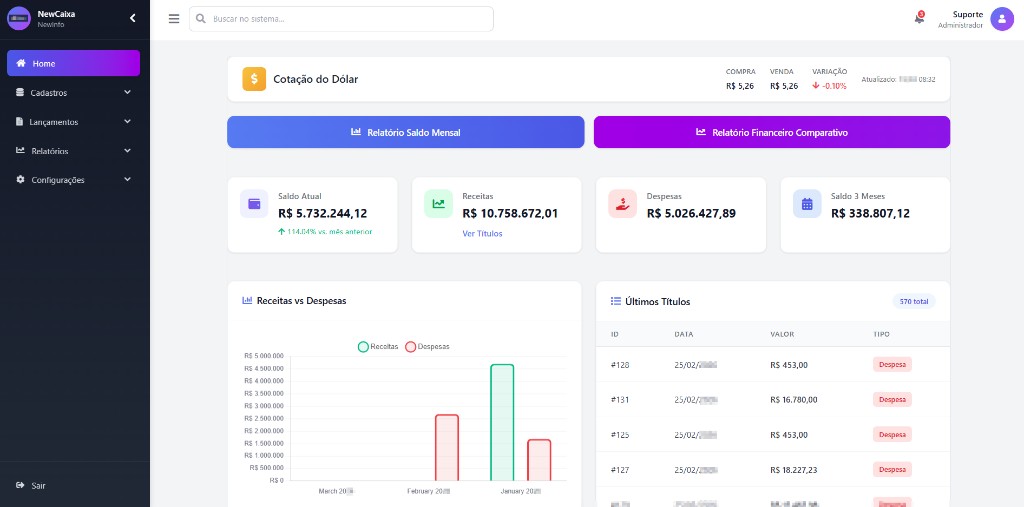Click the user avatar icon
The image size is (1024, 507).
(1001, 19)
